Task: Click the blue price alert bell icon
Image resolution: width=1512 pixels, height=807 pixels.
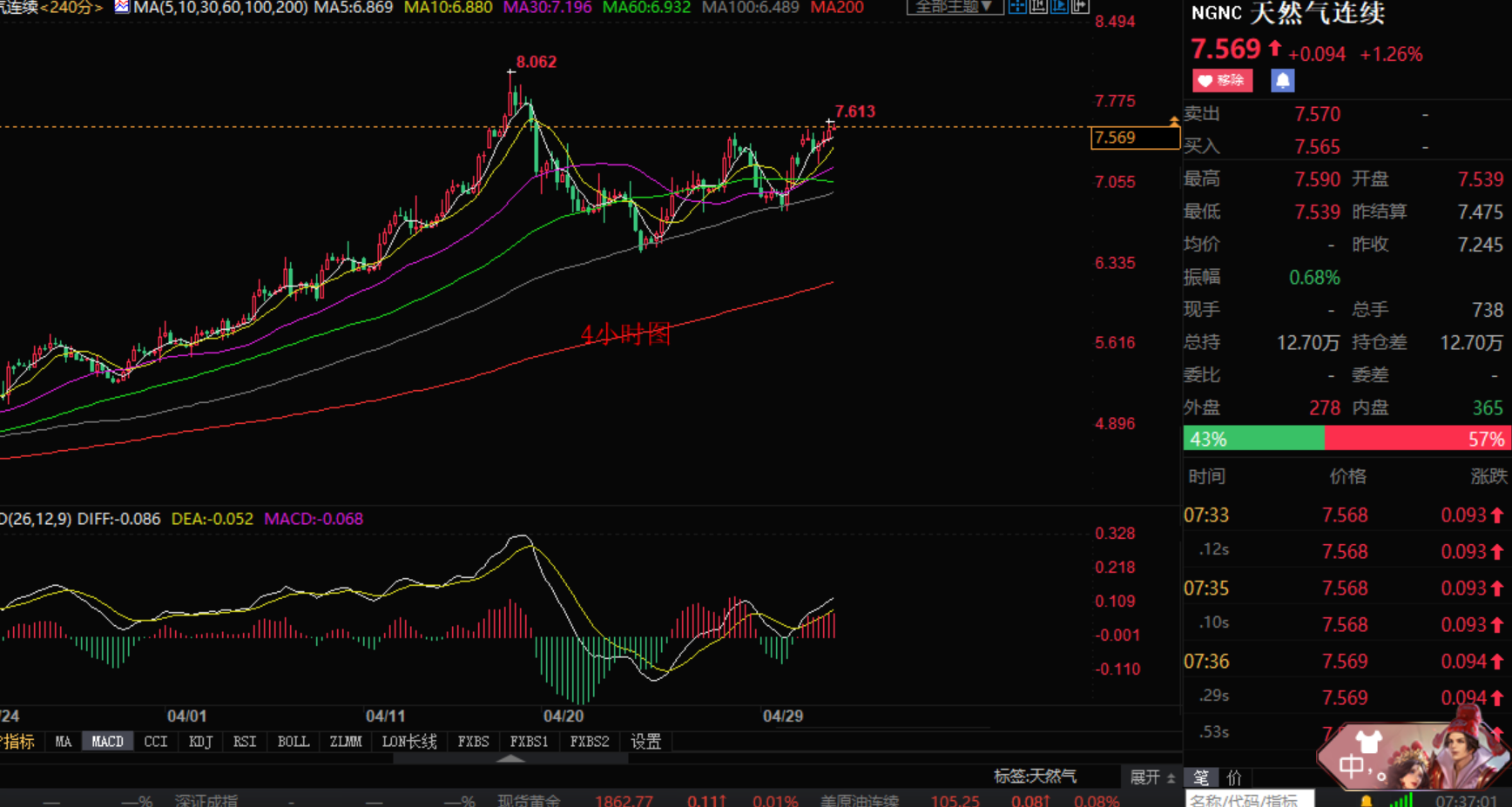Action: [1282, 81]
